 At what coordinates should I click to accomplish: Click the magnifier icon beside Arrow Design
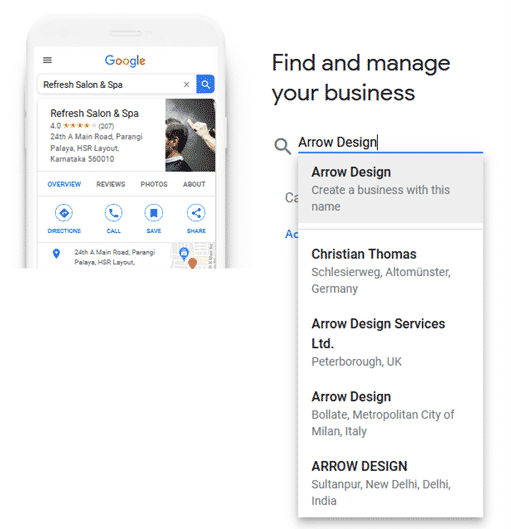click(282, 146)
